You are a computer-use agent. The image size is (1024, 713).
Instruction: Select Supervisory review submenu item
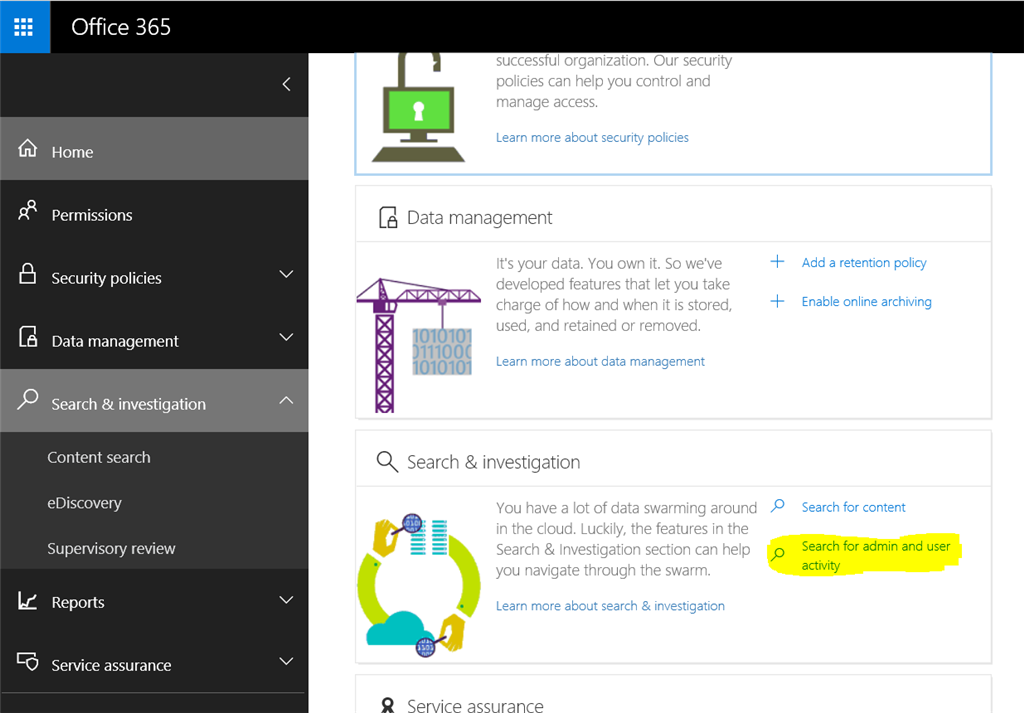[111, 548]
